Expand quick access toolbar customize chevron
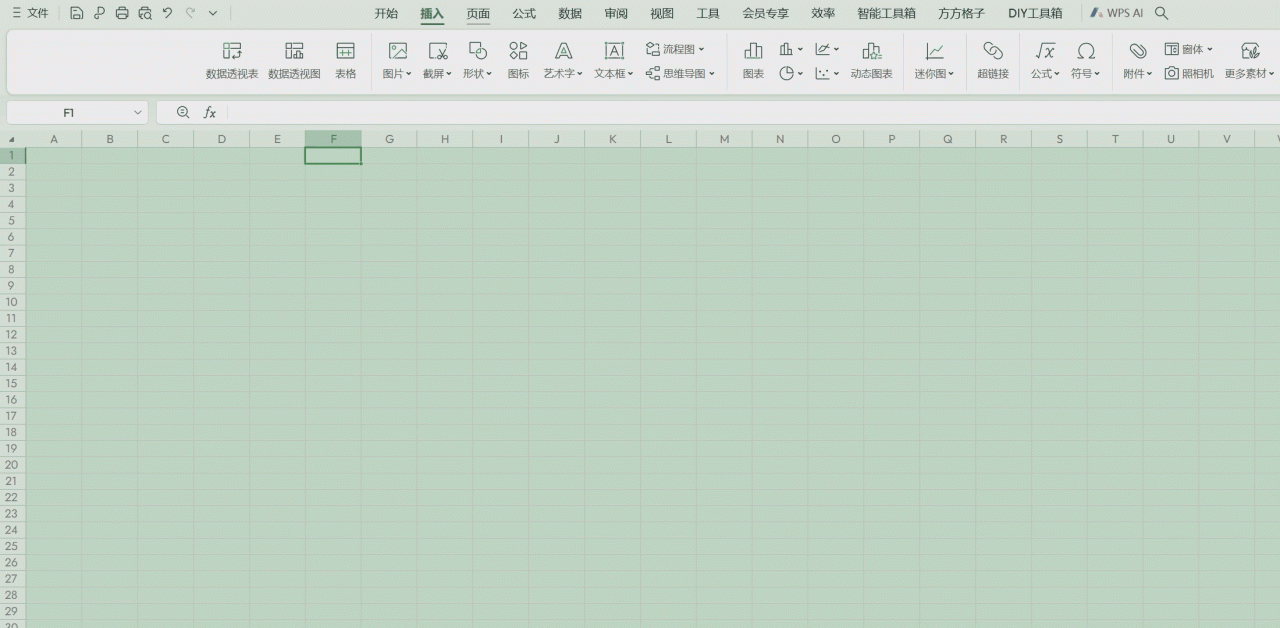Viewport: 1280px width, 628px height. [213, 13]
